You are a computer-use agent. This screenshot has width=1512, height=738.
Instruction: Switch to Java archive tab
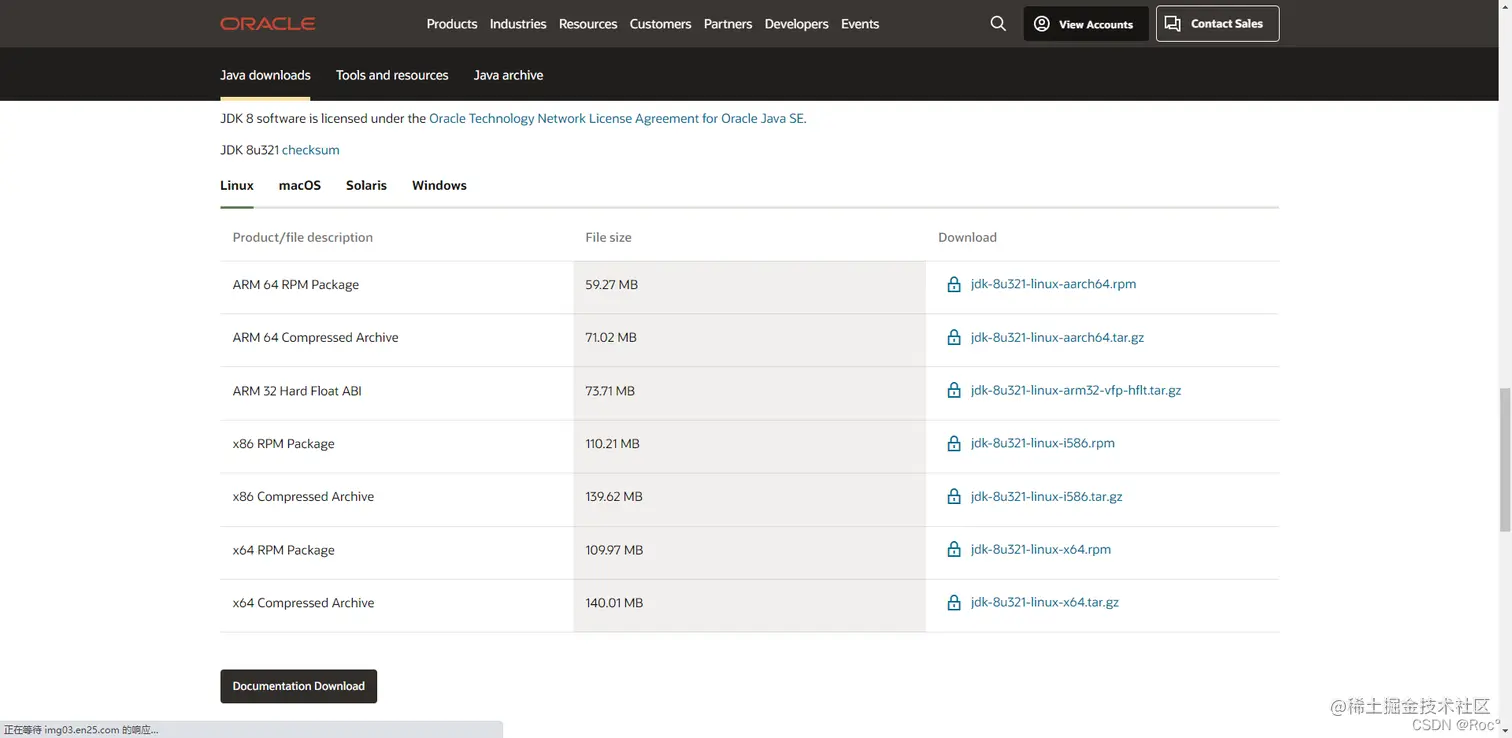coord(508,75)
